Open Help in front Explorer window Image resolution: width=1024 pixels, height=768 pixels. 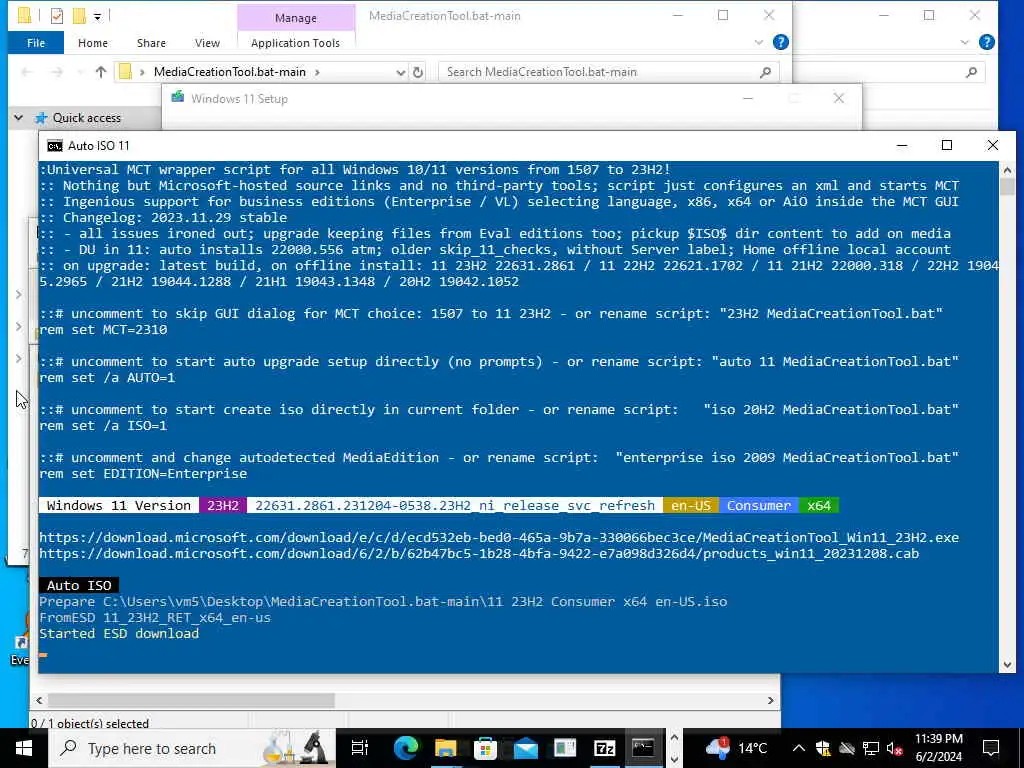[780, 42]
